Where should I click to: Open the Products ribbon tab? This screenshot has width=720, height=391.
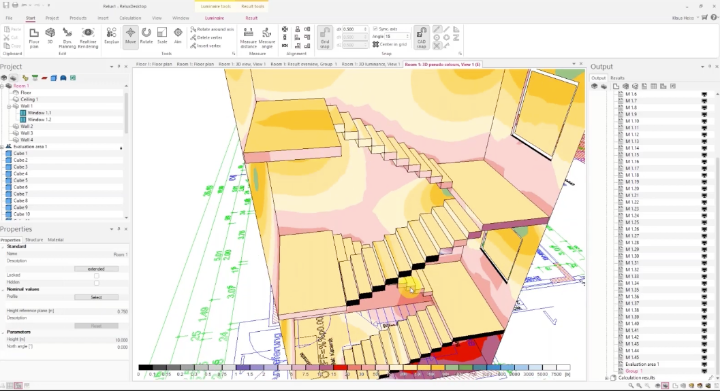click(78, 18)
